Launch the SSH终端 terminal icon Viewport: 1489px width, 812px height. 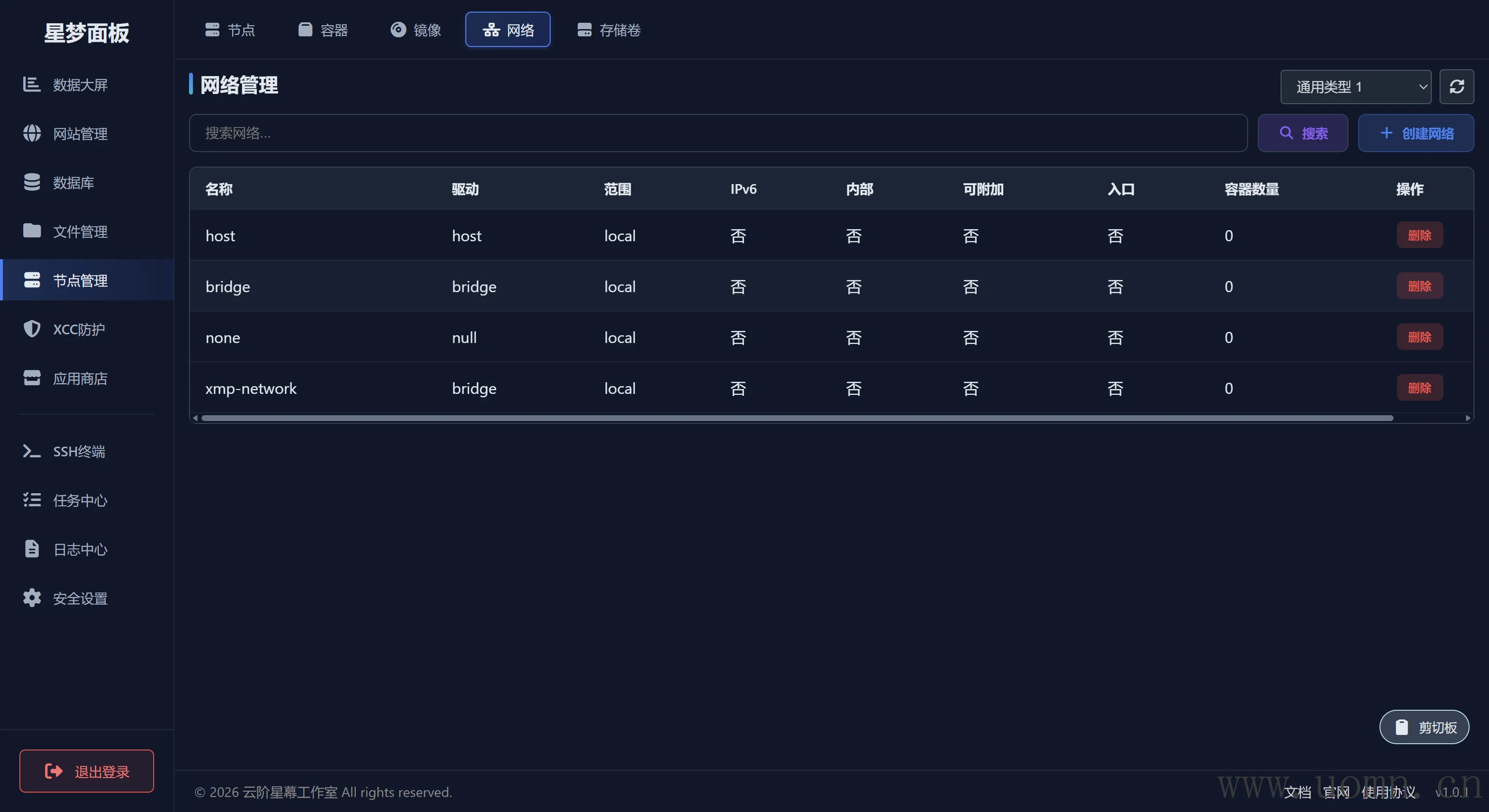pyautogui.click(x=32, y=451)
